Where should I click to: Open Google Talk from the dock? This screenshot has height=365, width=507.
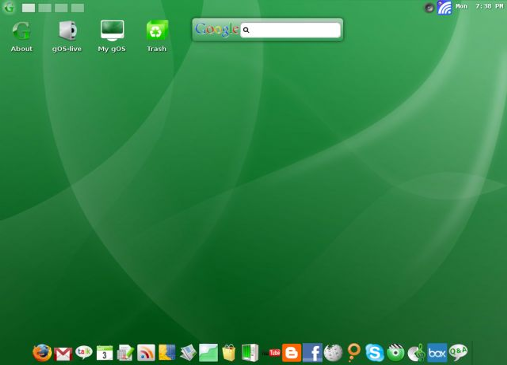(84, 352)
